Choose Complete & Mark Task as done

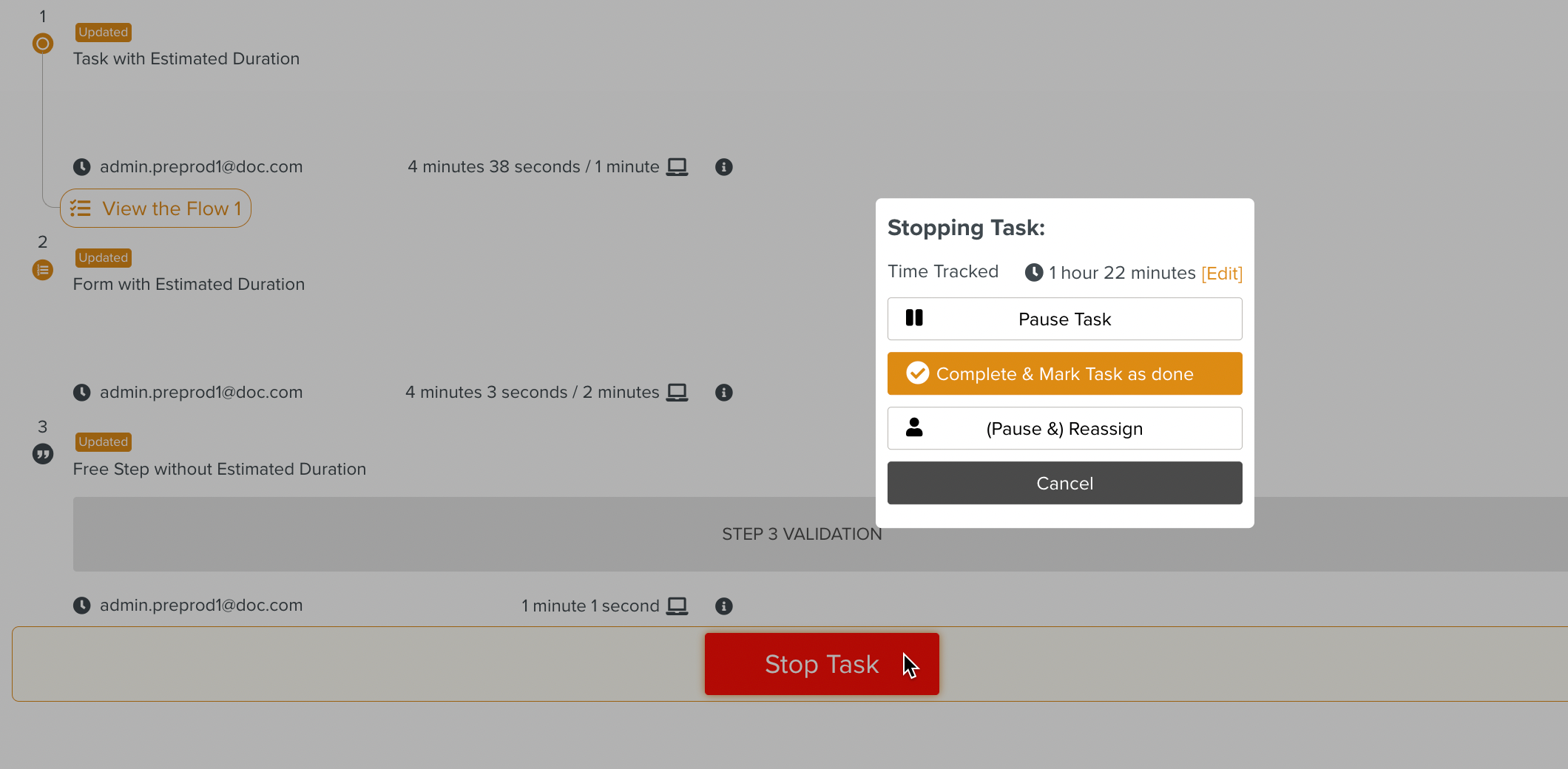click(x=1064, y=374)
